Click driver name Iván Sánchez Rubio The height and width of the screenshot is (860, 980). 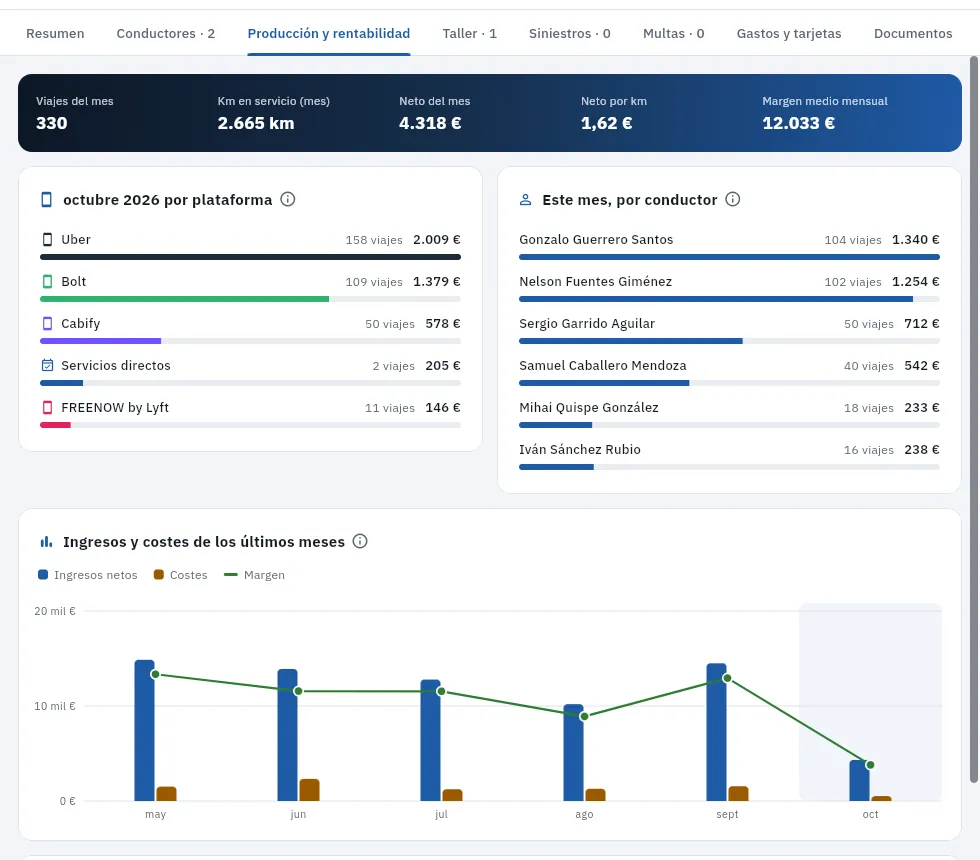pyautogui.click(x=580, y=449)
